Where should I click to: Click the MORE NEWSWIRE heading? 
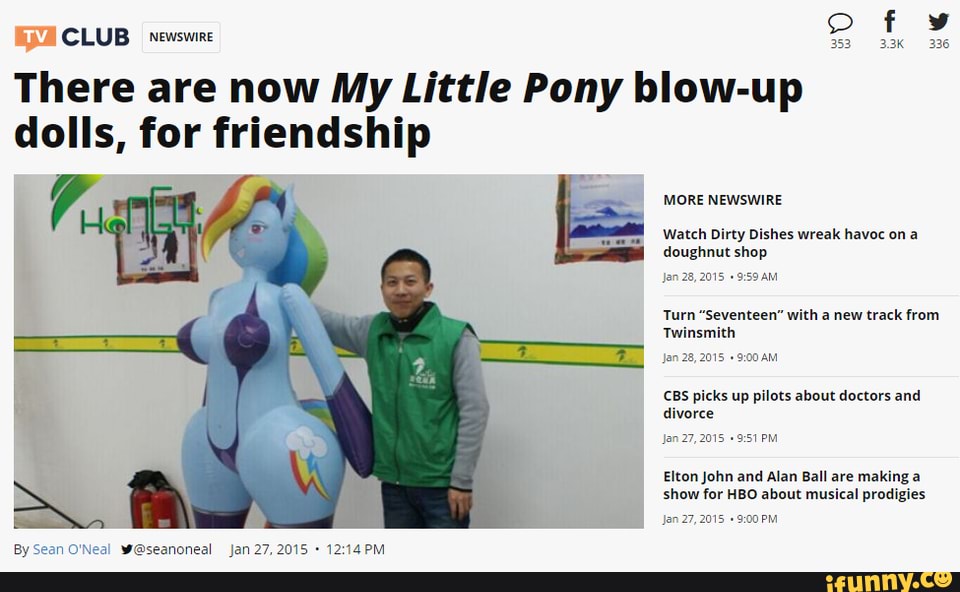click(x=722, y=200)
